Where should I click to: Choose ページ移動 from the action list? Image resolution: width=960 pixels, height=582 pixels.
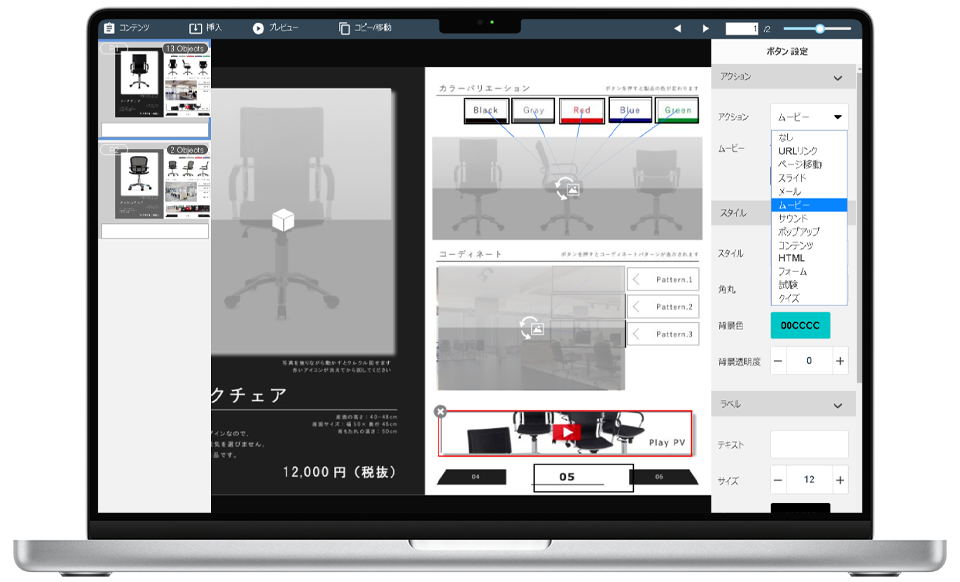[809, 164]
